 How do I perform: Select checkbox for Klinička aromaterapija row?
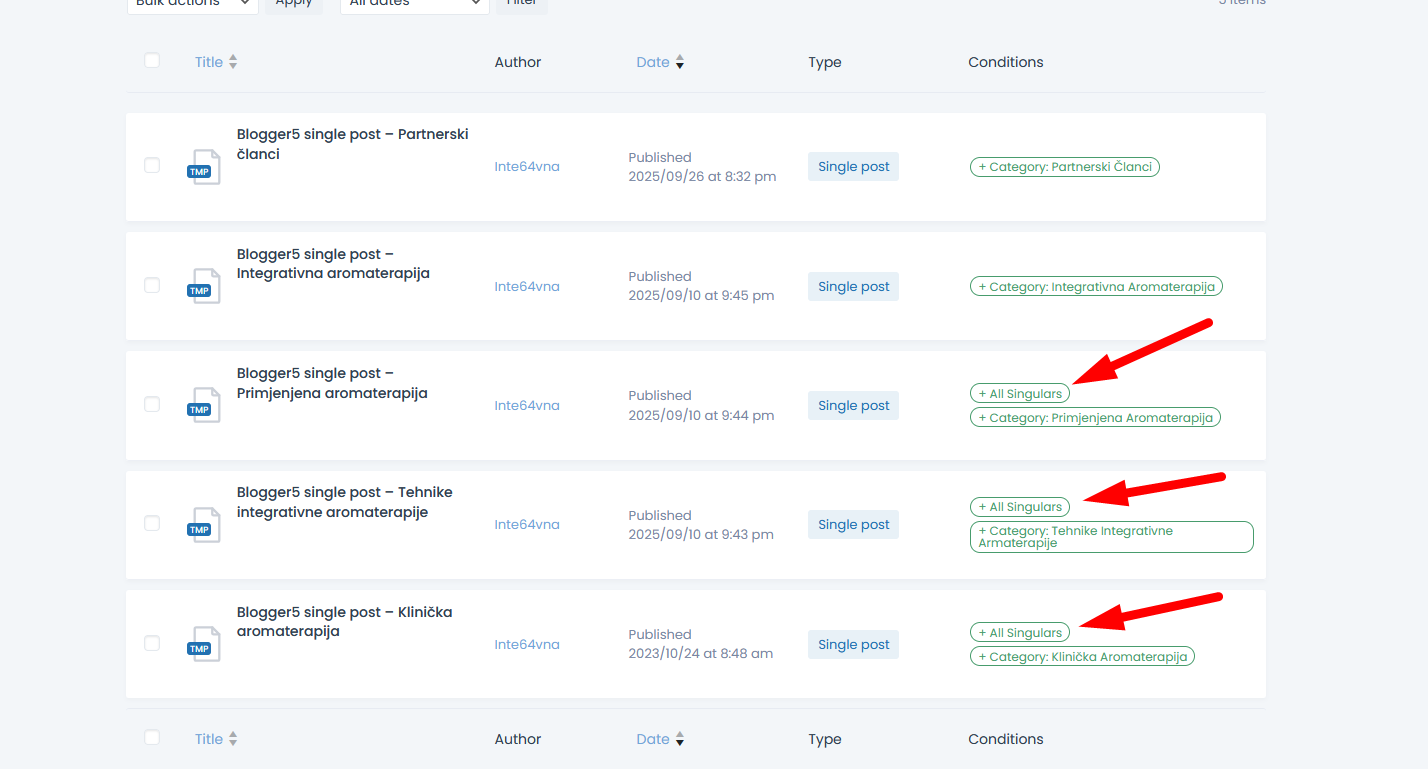pos(152,643)
